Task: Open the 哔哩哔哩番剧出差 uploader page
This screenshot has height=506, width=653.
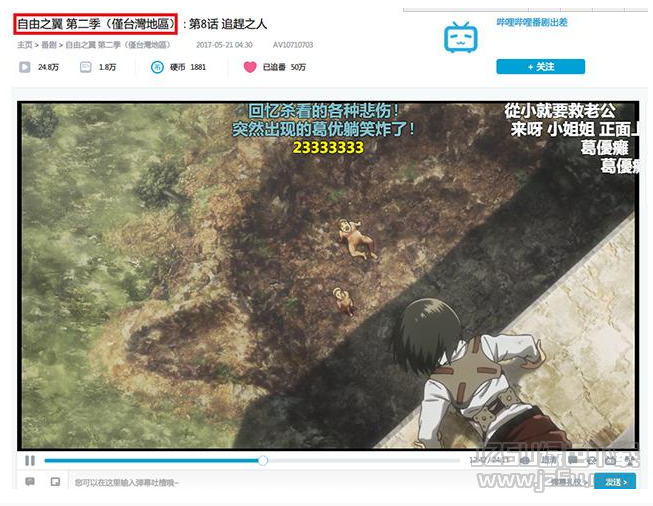Action: (x=532, y=22)
